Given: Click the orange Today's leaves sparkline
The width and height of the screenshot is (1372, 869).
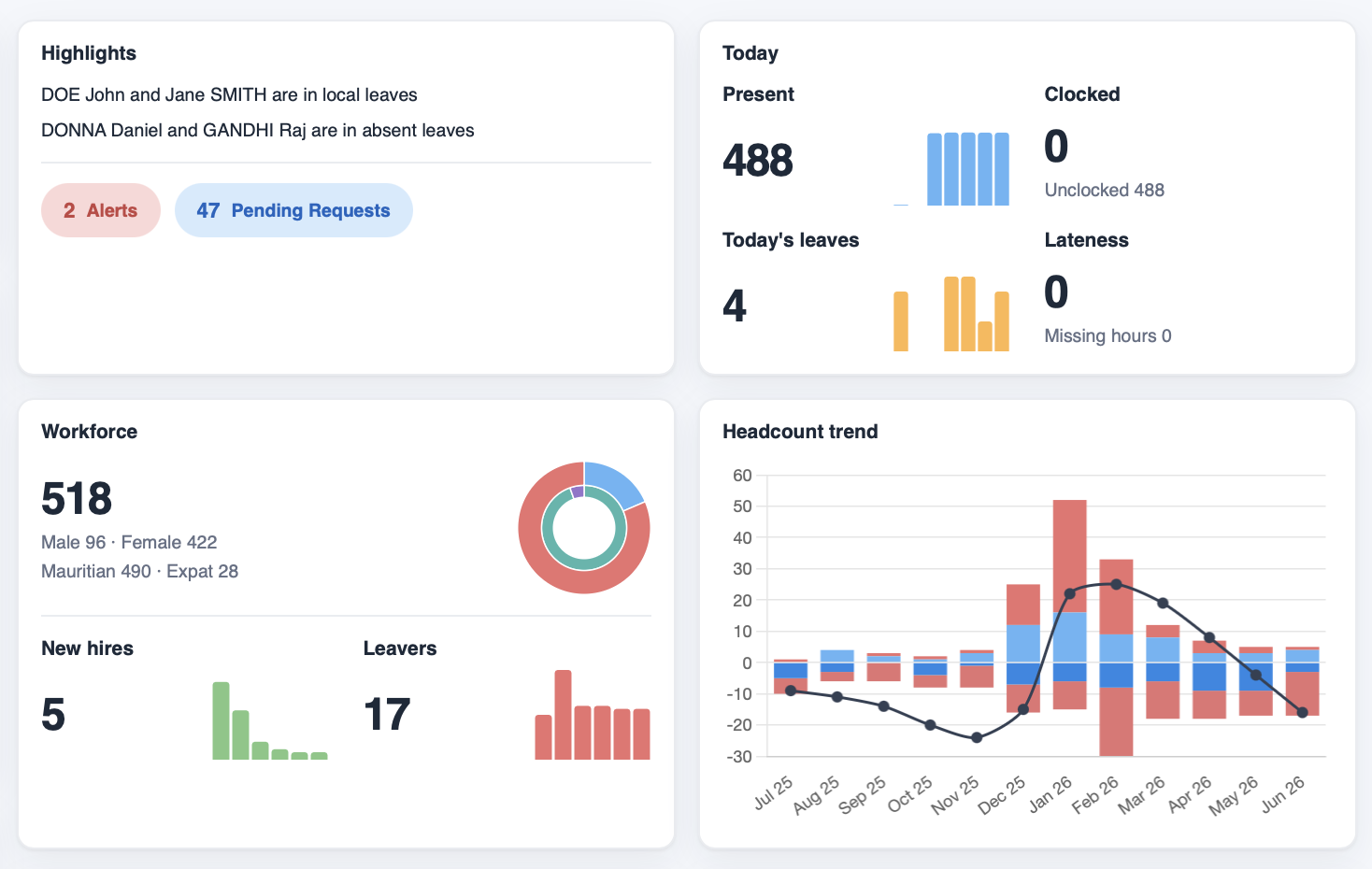Looking at the screenshot, I should [951, 314].
